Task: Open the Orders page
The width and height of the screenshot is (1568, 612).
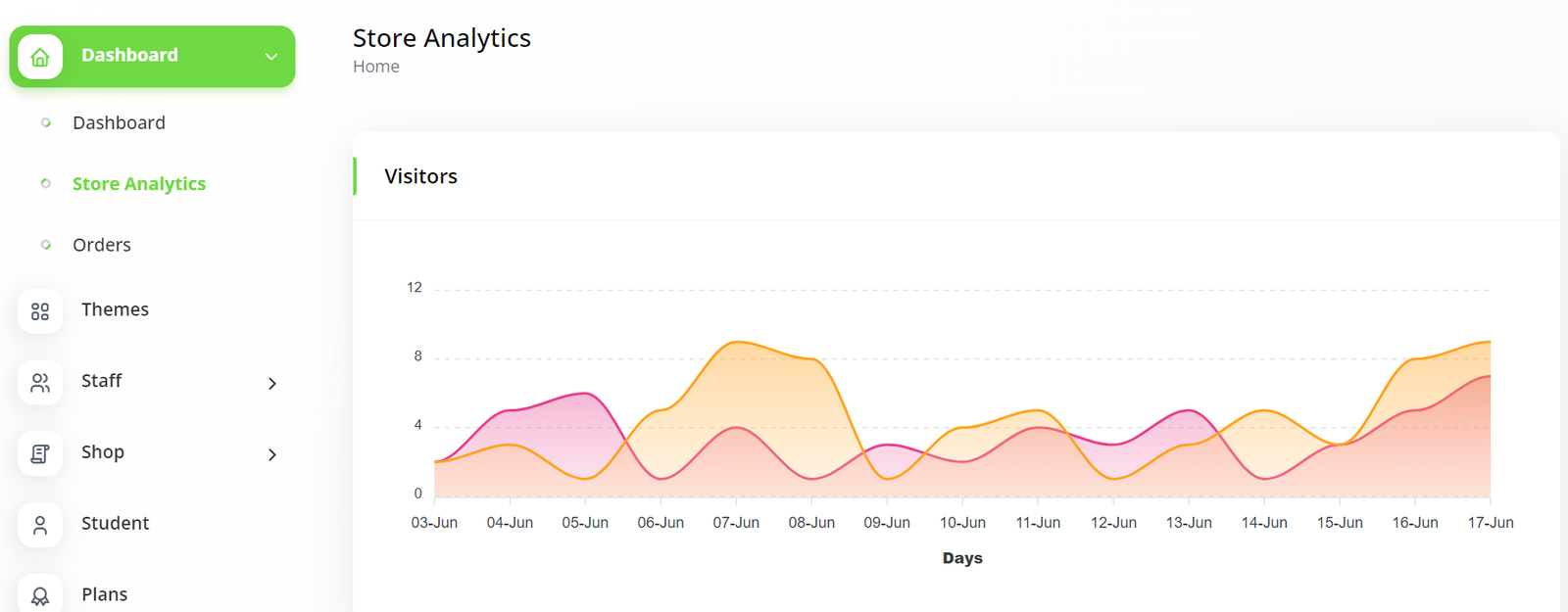Action: pos(102,245)
